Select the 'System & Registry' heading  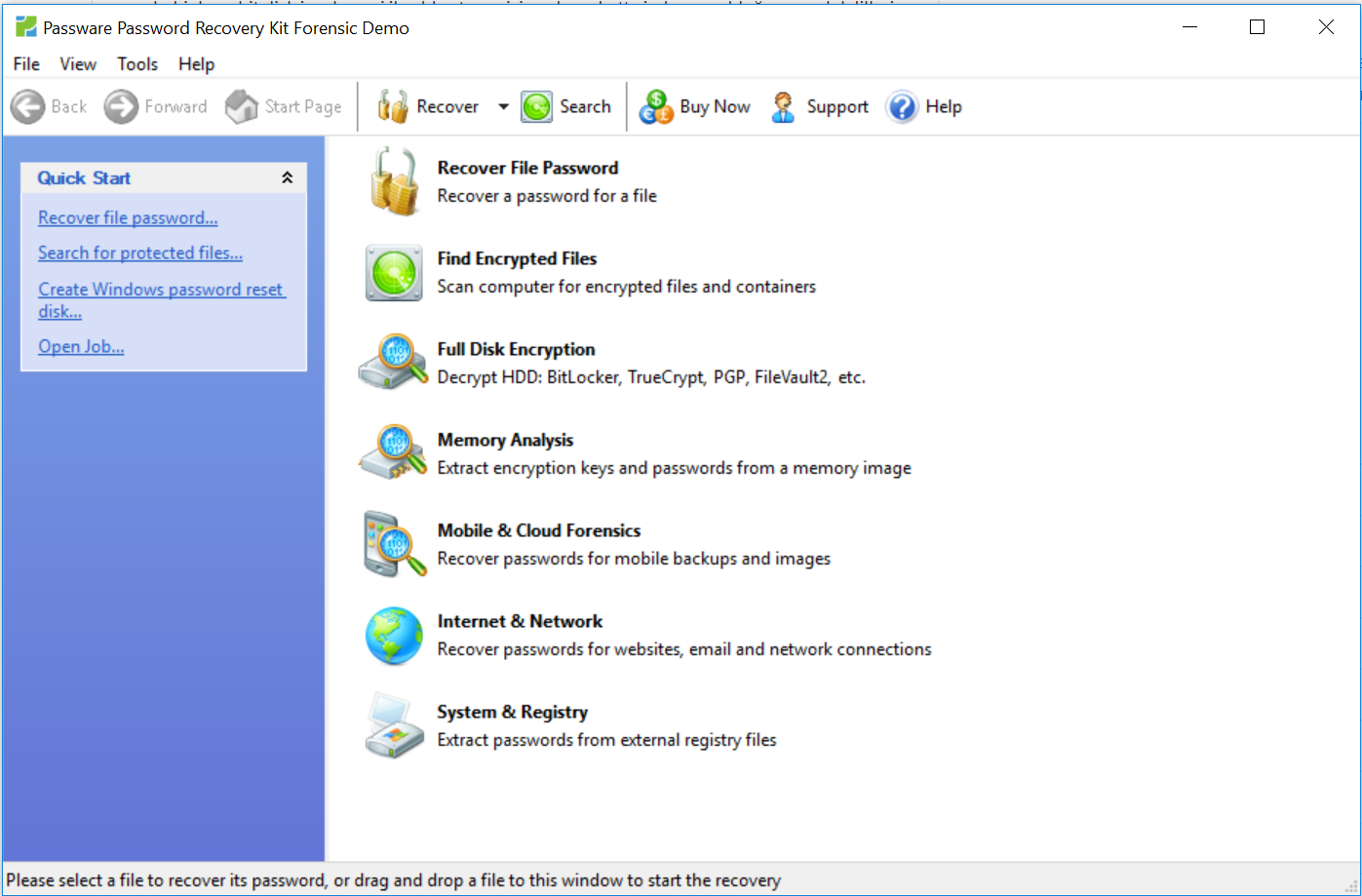pyautogui.click(x=512, y=712)
